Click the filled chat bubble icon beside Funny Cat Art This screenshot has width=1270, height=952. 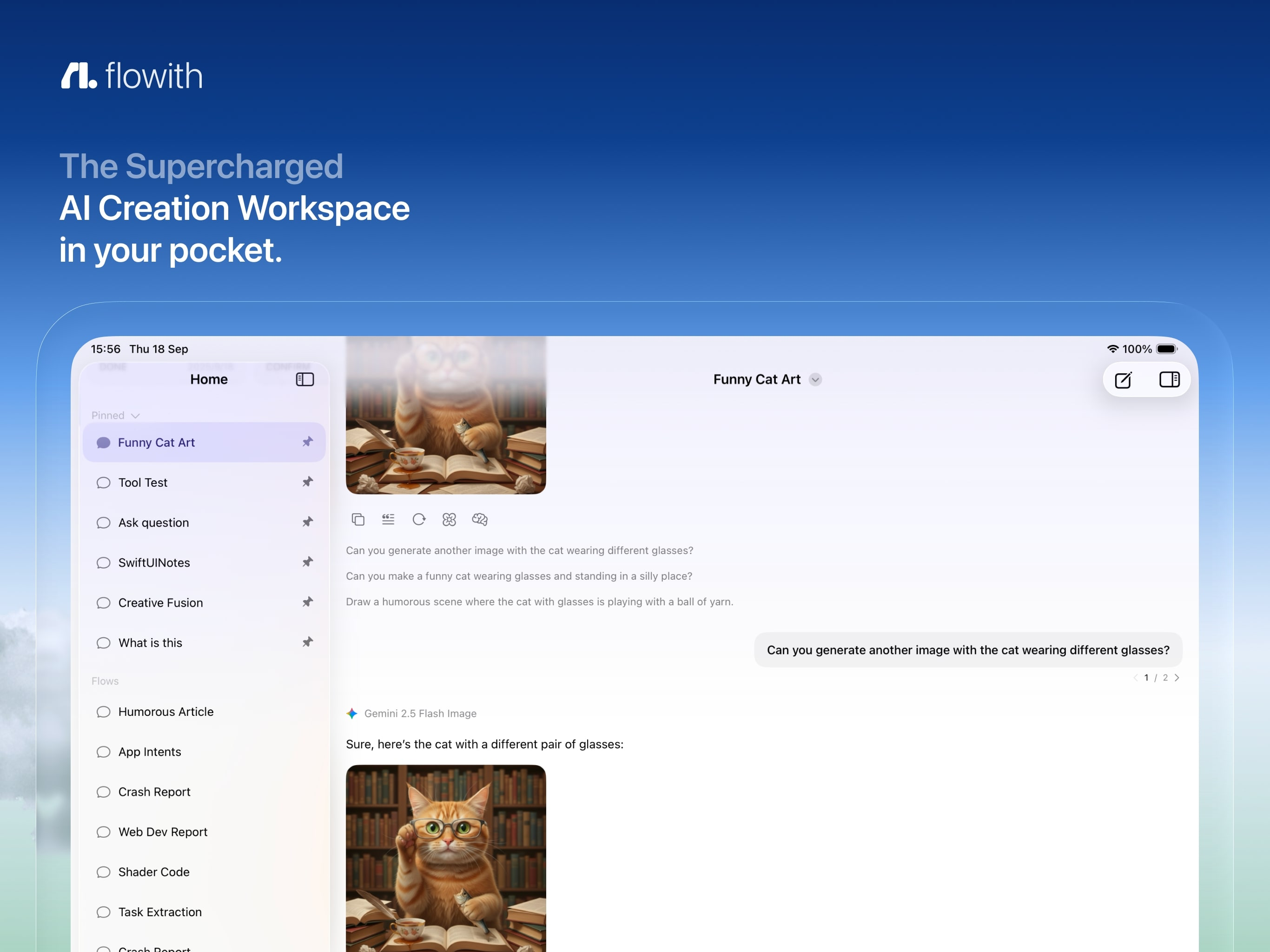[x=103, y=443]
